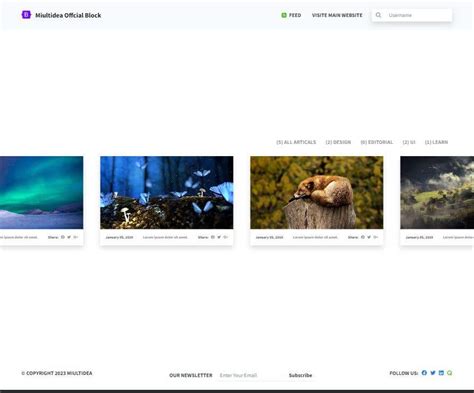Click the green feed icon

[x=284, y=15]
